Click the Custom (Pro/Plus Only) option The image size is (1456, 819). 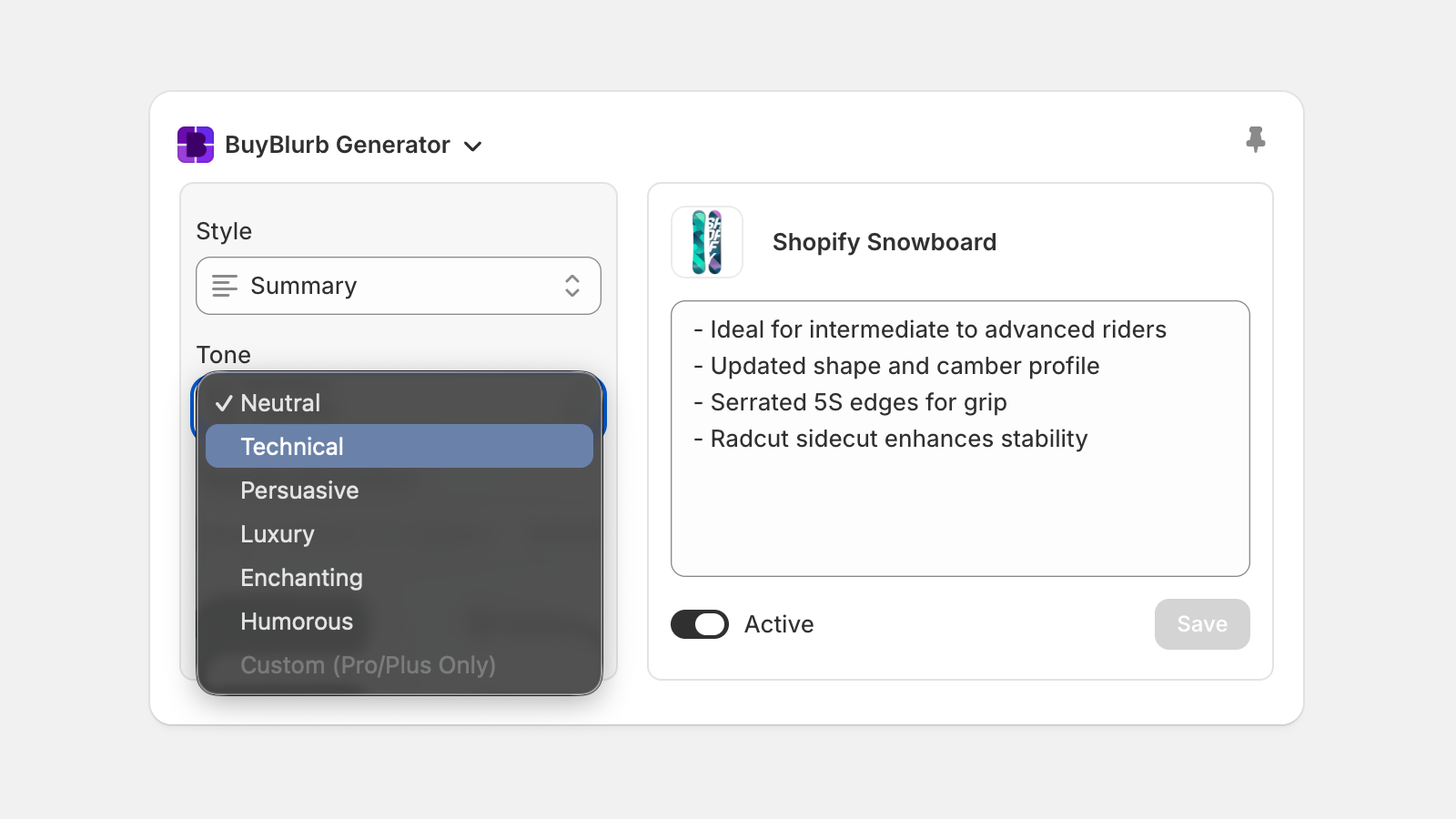point(368,665)
